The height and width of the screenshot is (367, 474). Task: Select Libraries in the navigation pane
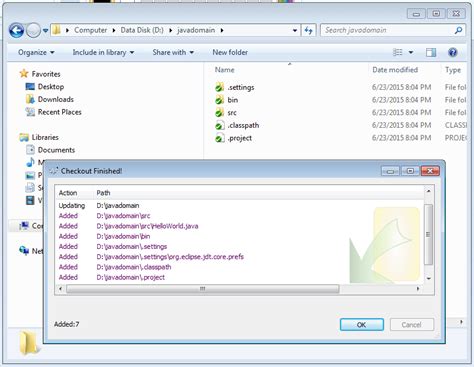click(45, 137)
